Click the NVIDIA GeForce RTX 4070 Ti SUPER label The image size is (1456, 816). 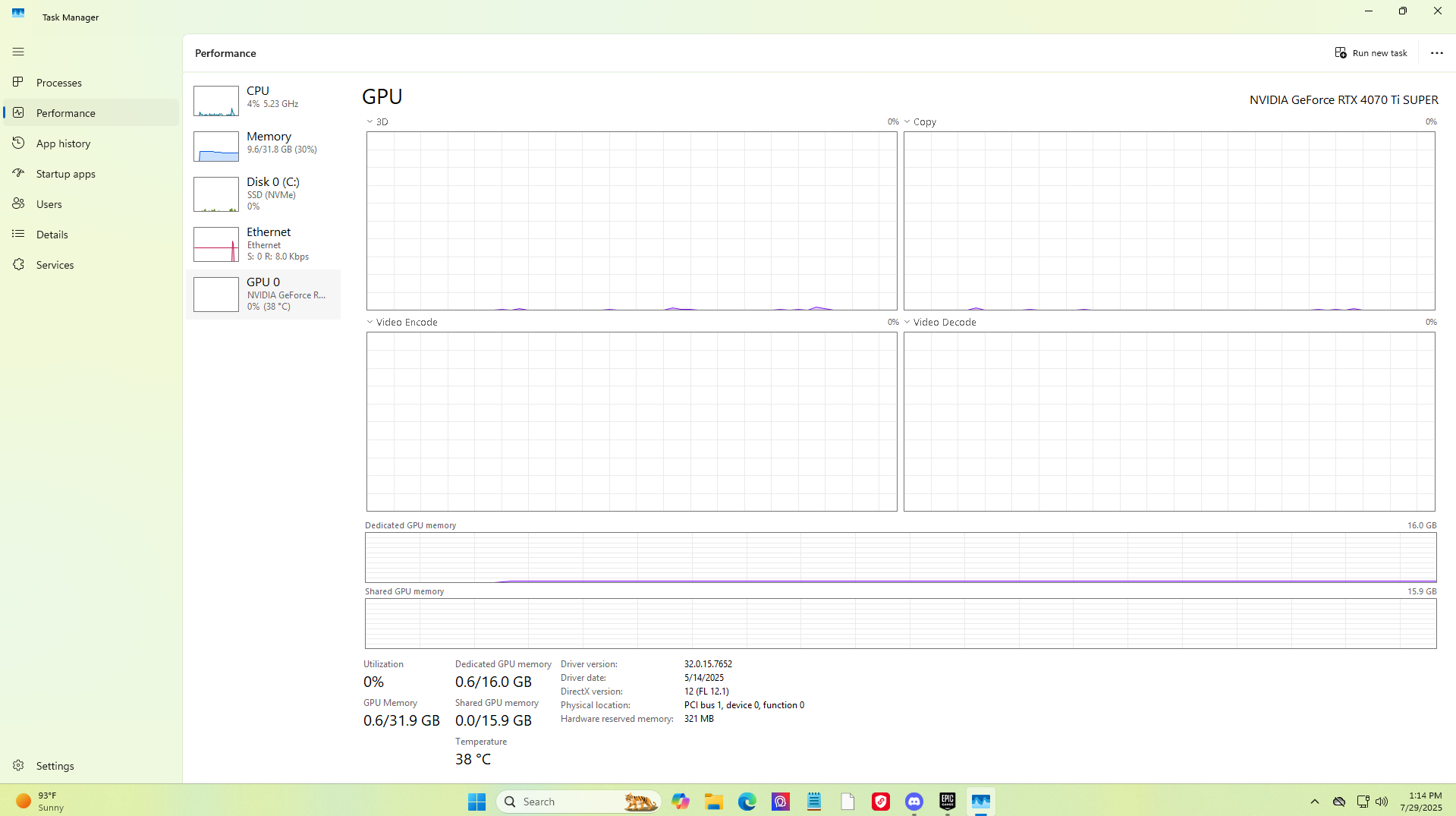pos(1344,99)
